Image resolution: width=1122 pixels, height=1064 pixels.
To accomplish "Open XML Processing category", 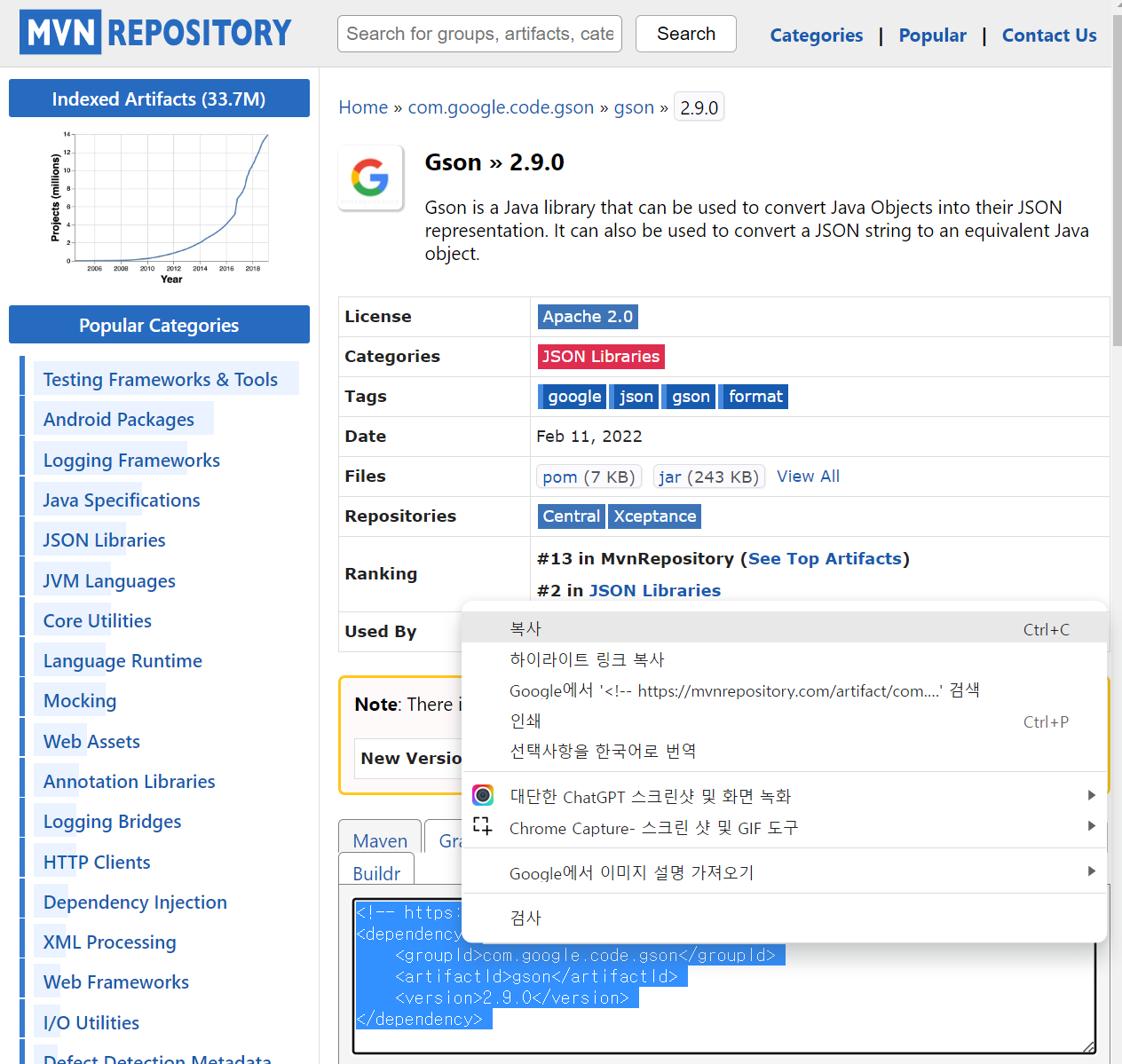I will 109,942.
